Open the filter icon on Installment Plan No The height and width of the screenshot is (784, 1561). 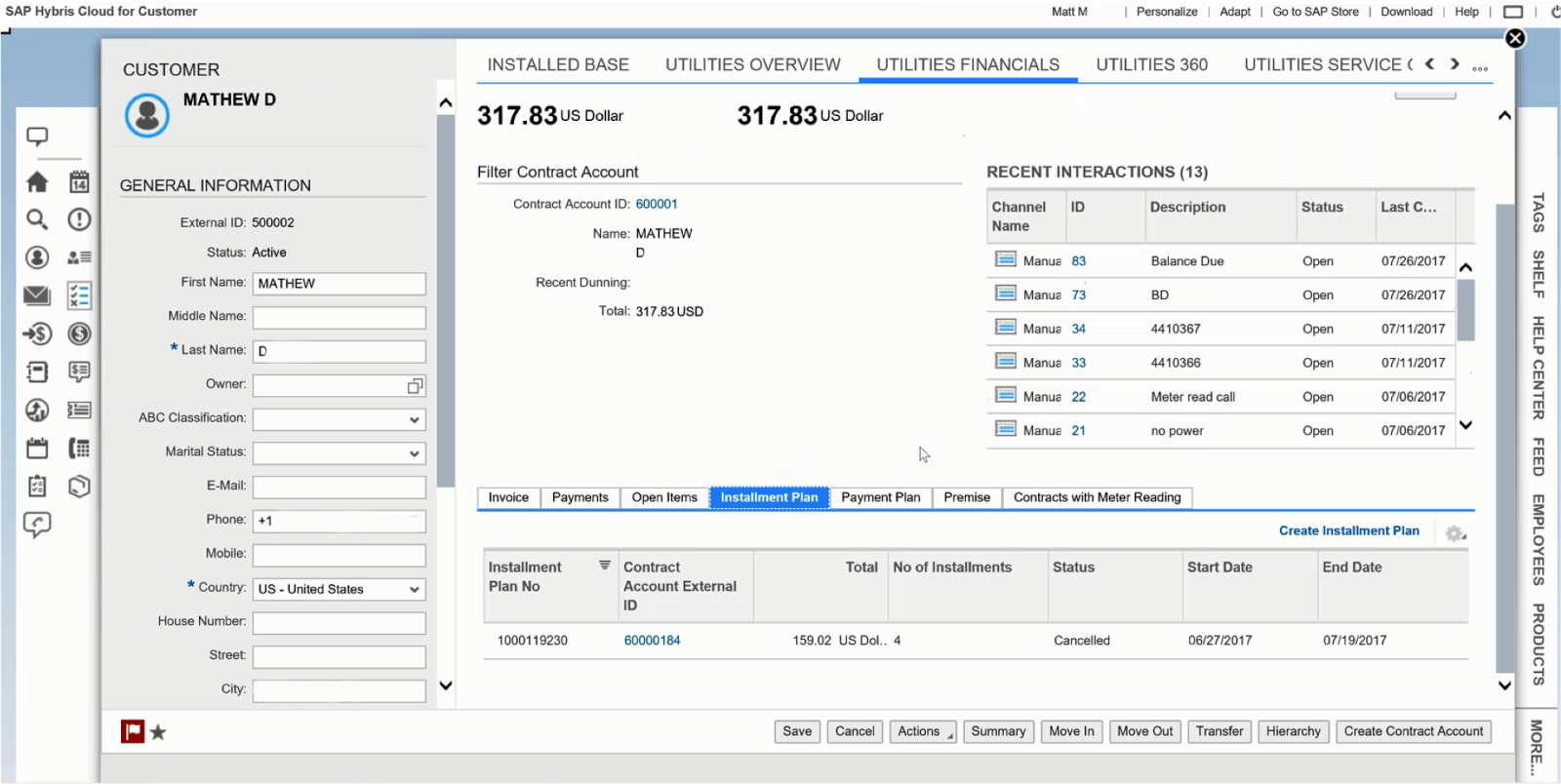point(605,566)
